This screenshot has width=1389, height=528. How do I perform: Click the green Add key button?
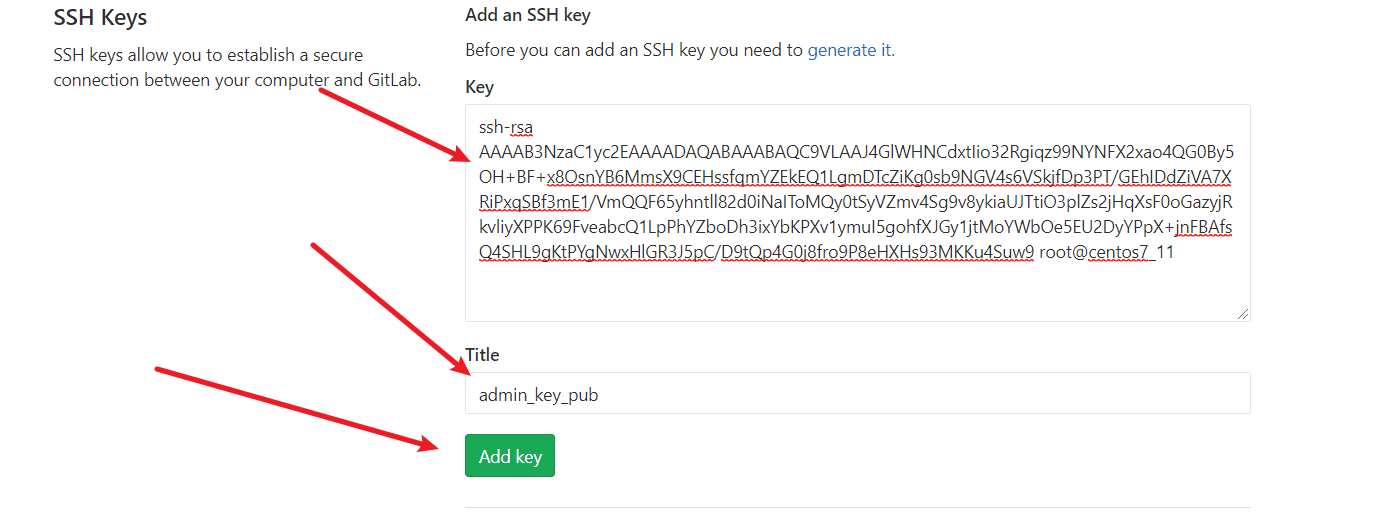pyautogui.click(x=509, y=456)
